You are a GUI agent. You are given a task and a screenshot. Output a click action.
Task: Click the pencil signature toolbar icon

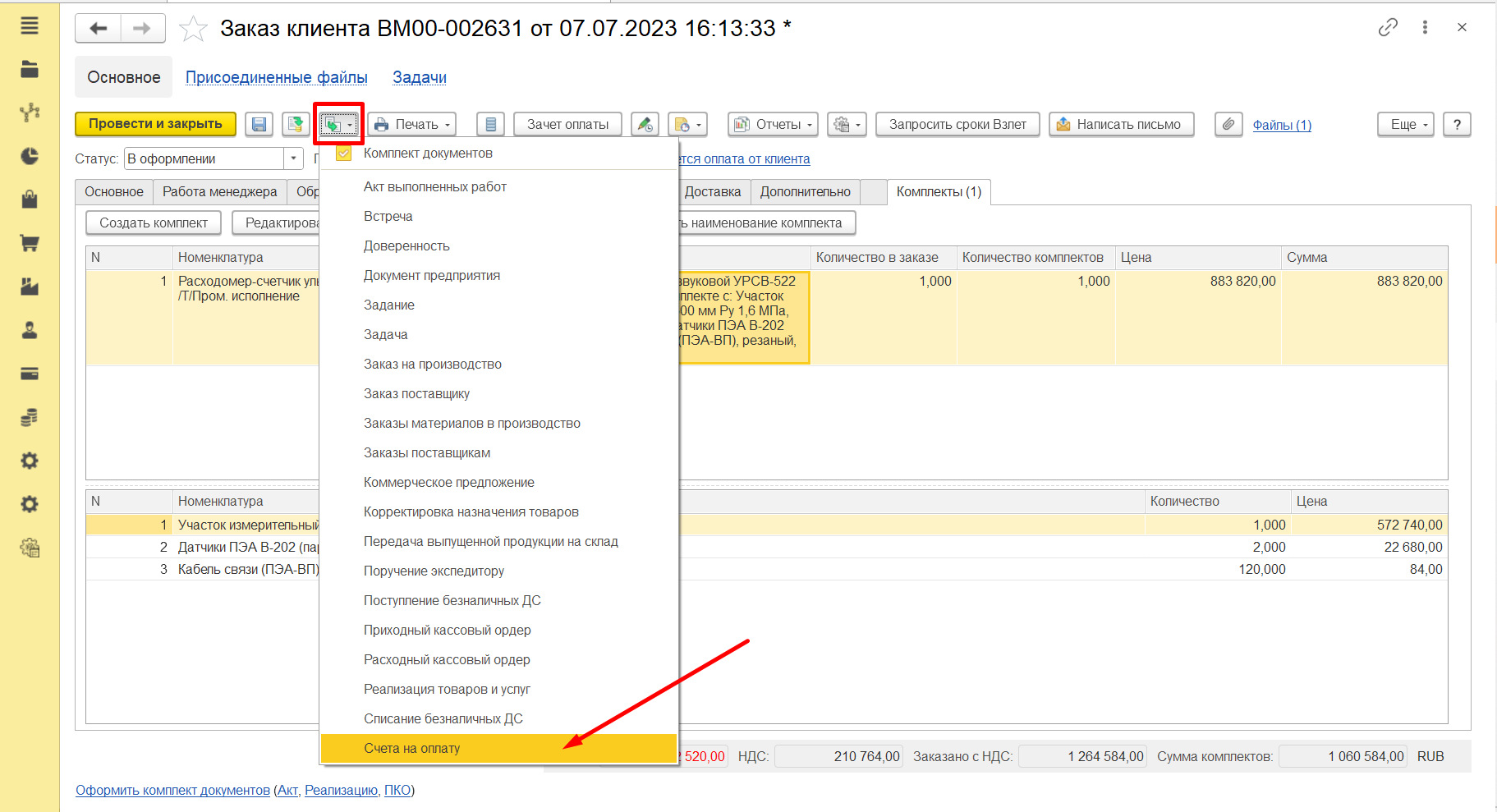[645, 124]
